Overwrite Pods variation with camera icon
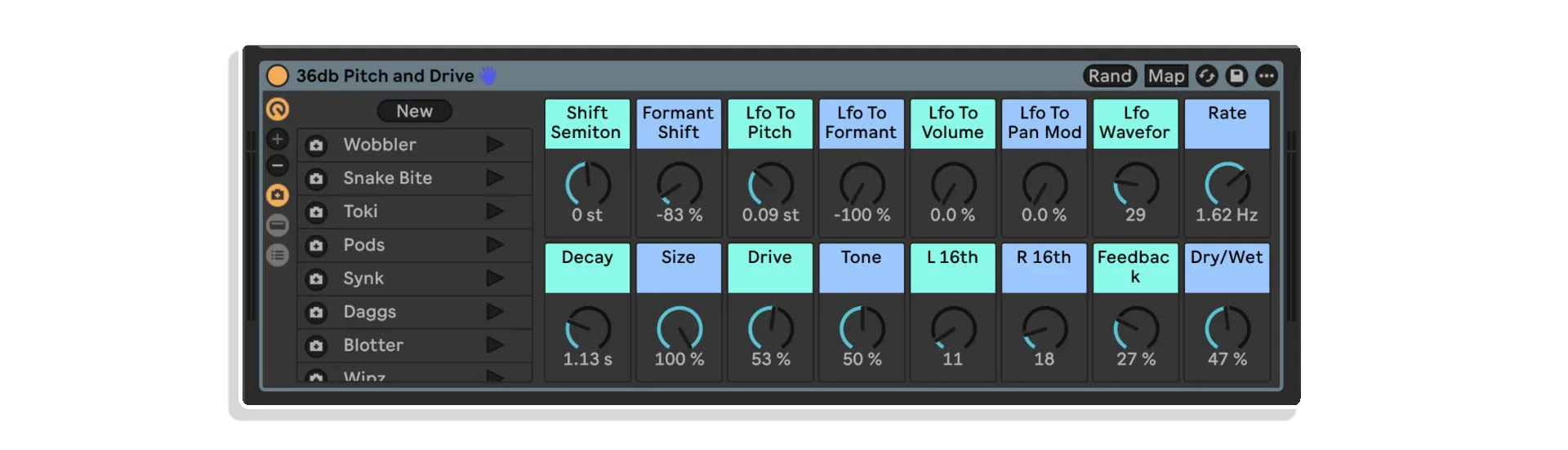Image resolution: width=1568 pixels, height=450 pixels. 316,246
